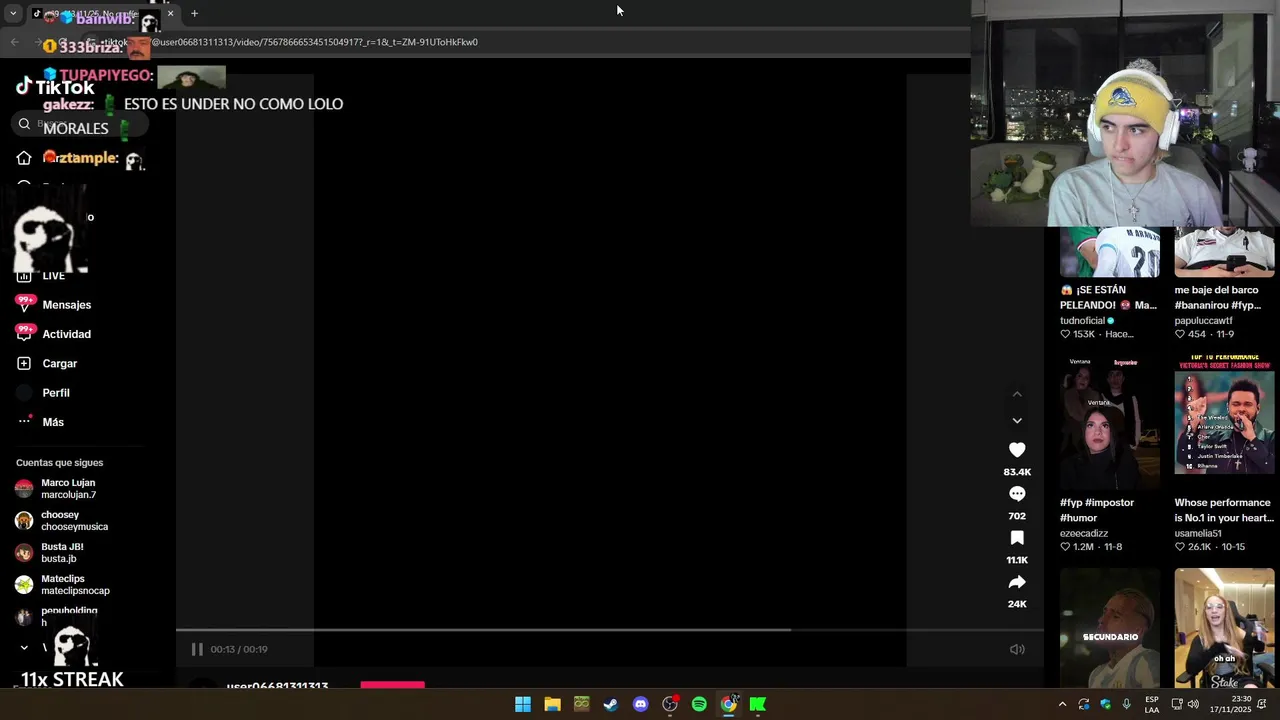Share the video using the arrow icon
The image size is (1280, 720).
(1017, 582)
